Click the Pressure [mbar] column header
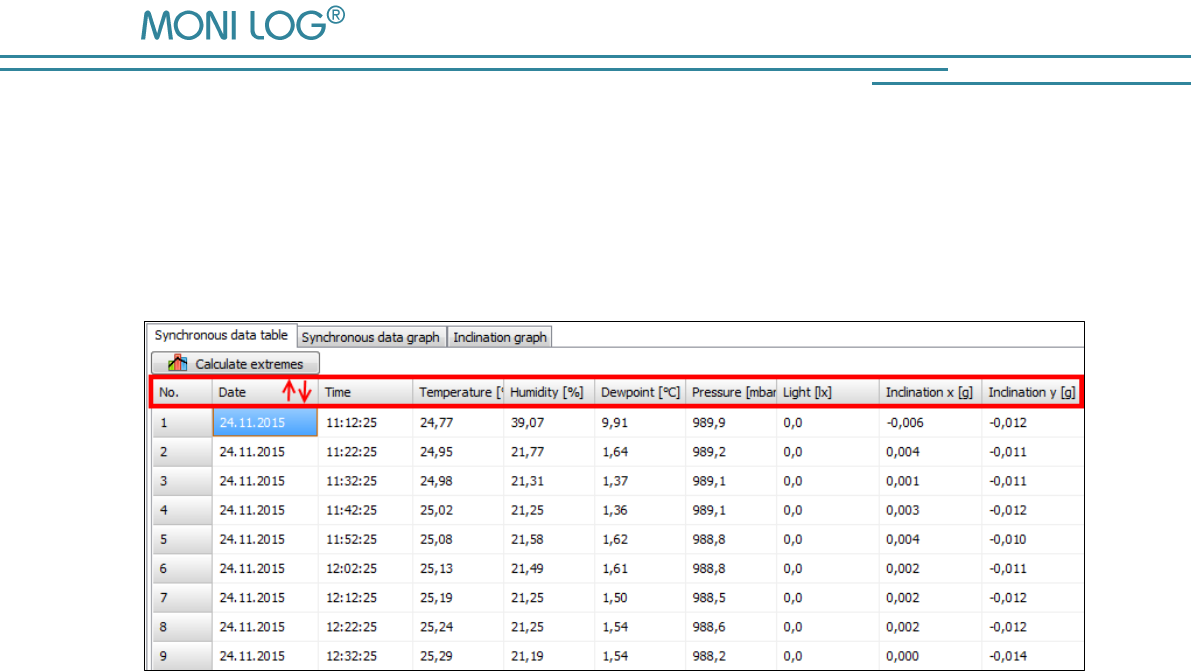This screenshot has width=1191, height=671. pyautogui.click(x=731, y=392)
